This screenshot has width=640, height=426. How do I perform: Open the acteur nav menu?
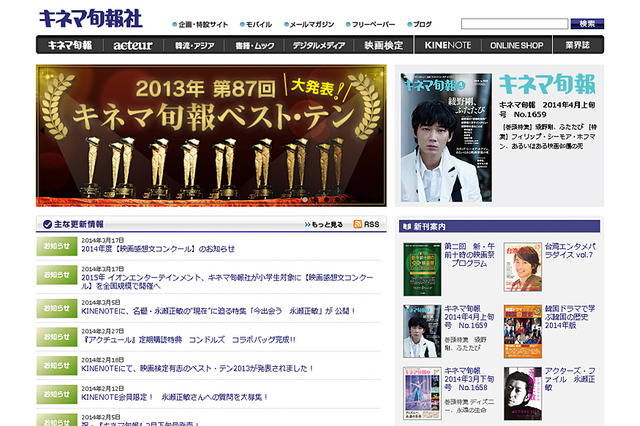click(133, 45)
